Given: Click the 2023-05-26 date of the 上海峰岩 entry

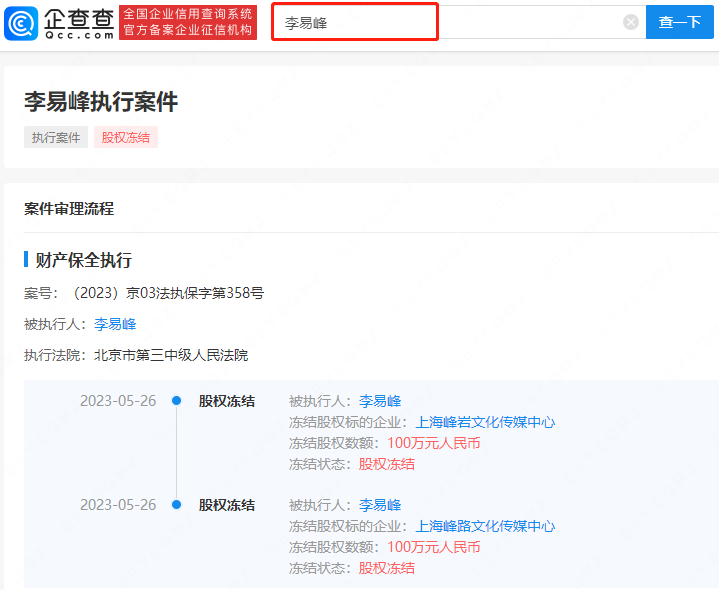Looking at the screenshot, I should 118,401.
